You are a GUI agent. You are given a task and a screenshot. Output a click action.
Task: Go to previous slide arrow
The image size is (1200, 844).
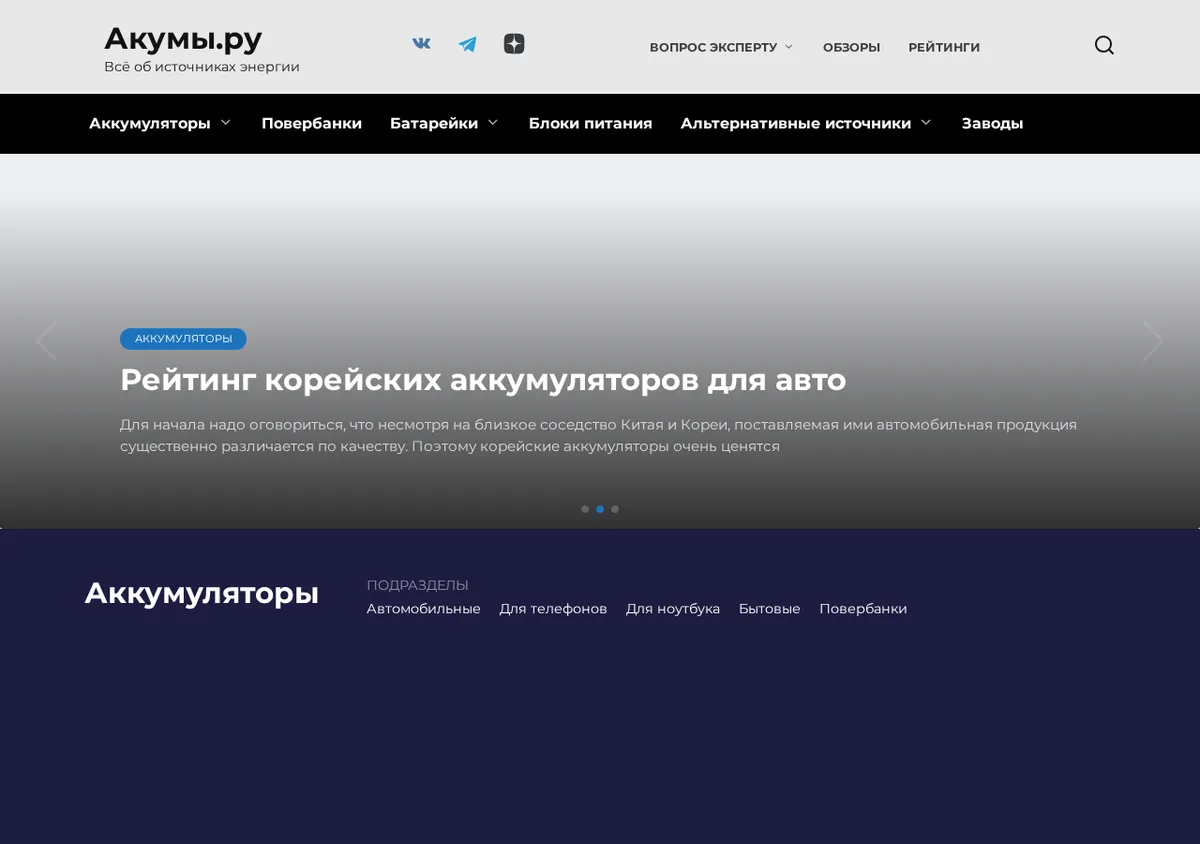point(46,341)
